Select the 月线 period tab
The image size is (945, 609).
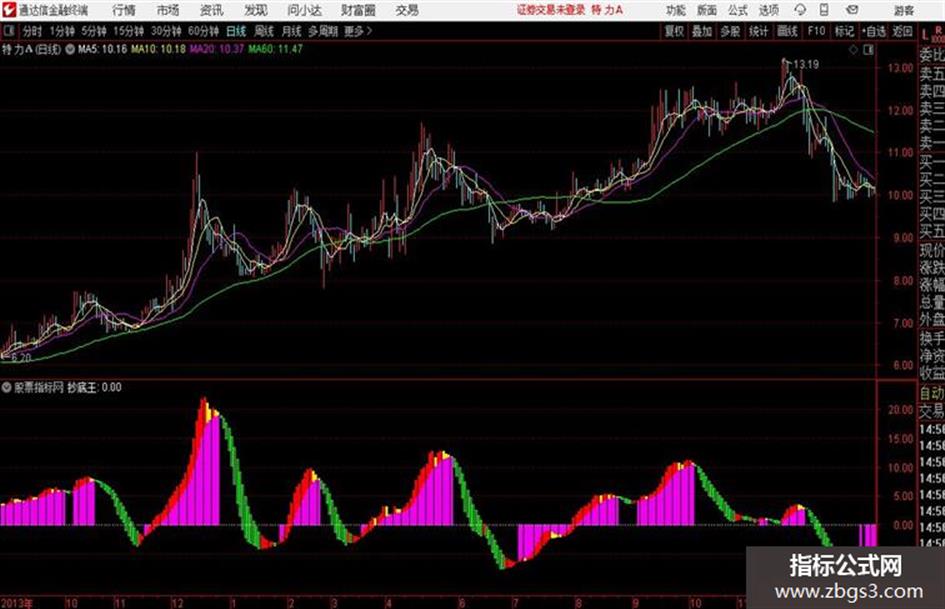(x=291, y=31)
